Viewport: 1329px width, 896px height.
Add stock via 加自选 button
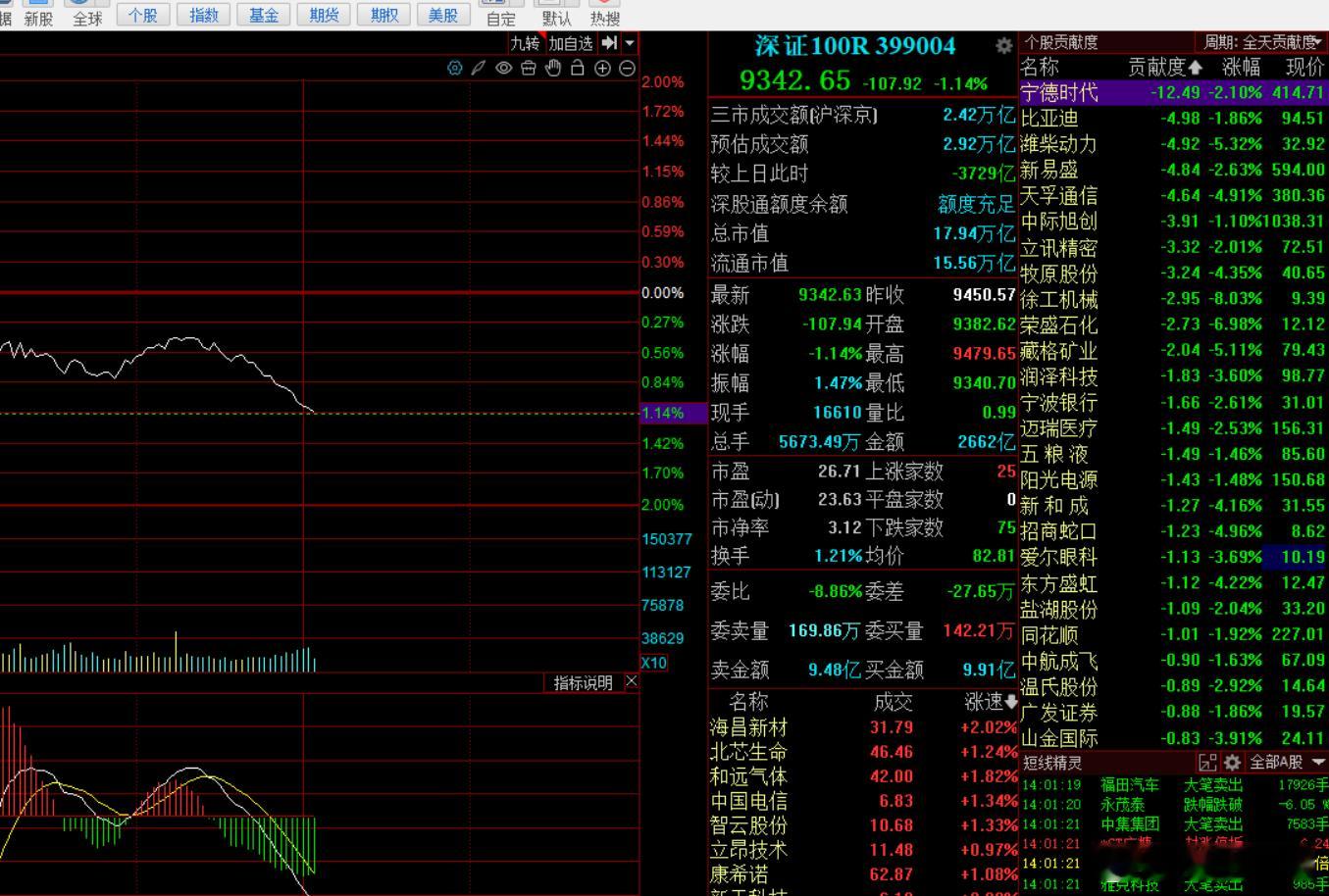(x=571, y=43)
